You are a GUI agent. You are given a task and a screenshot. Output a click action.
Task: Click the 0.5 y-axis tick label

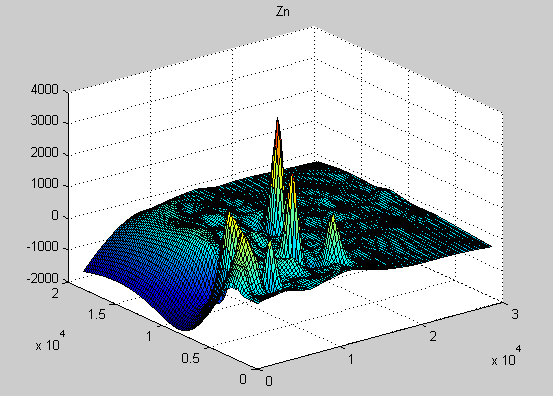(x=190, y=358)
